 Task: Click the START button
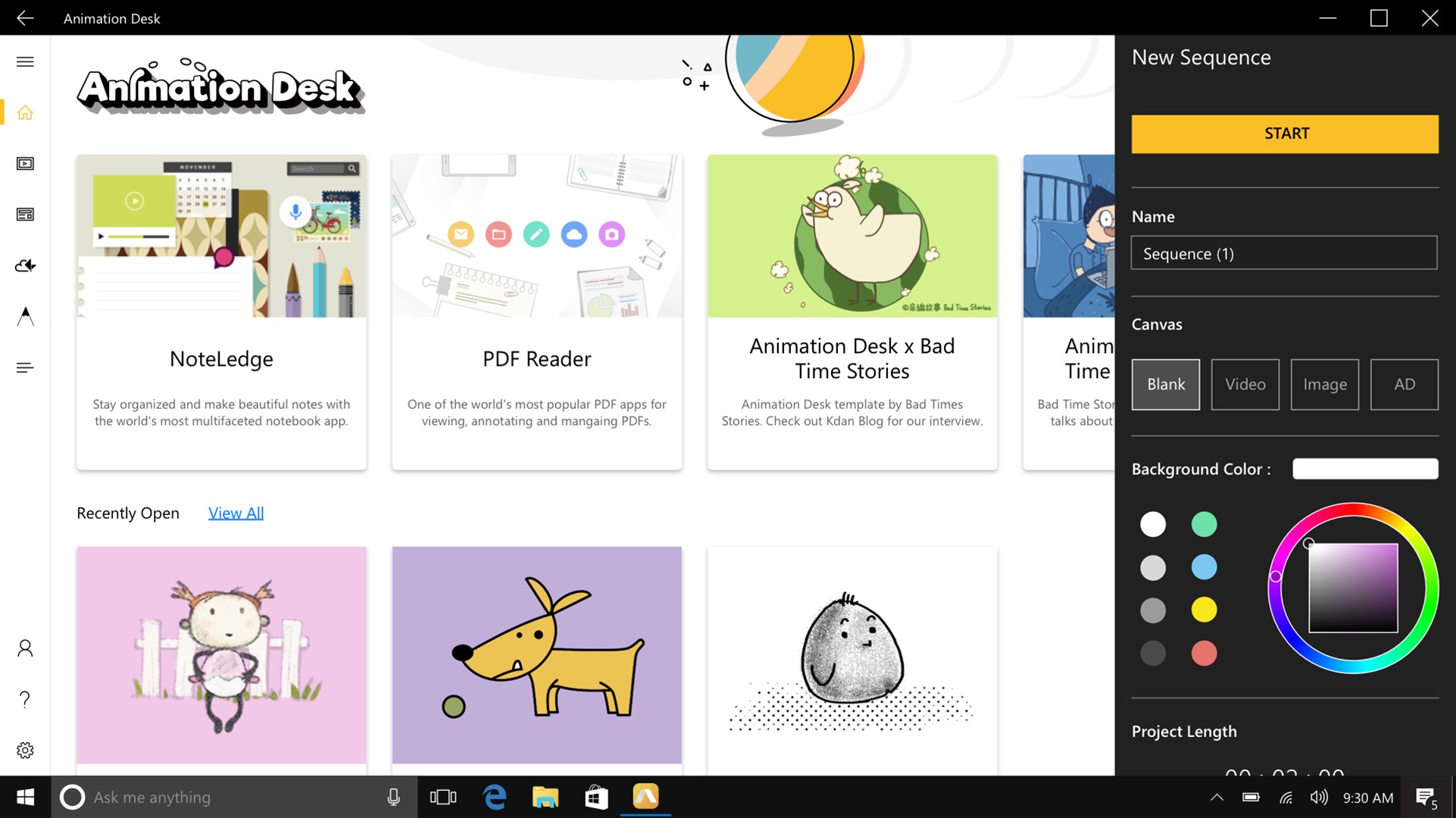1285,134
